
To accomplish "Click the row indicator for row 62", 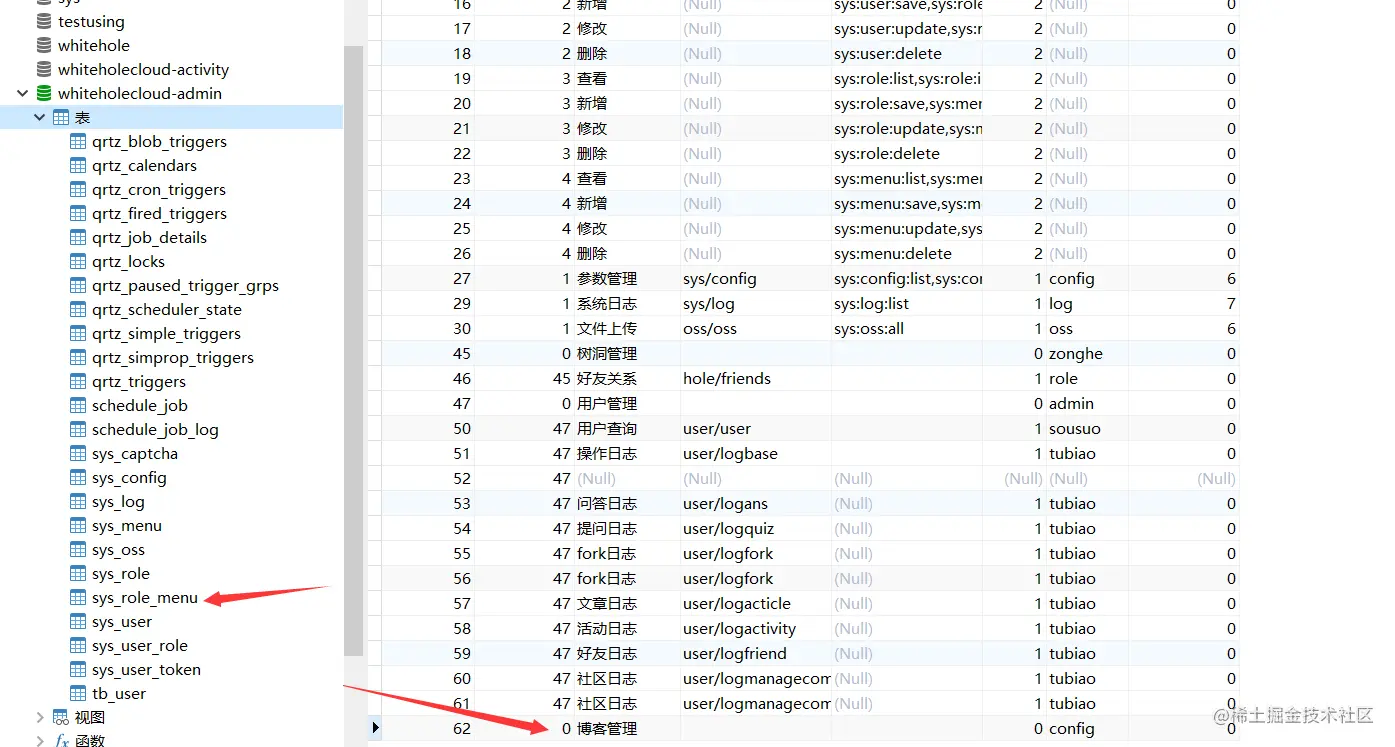I will pyautogui.click(x=375, y=728).
